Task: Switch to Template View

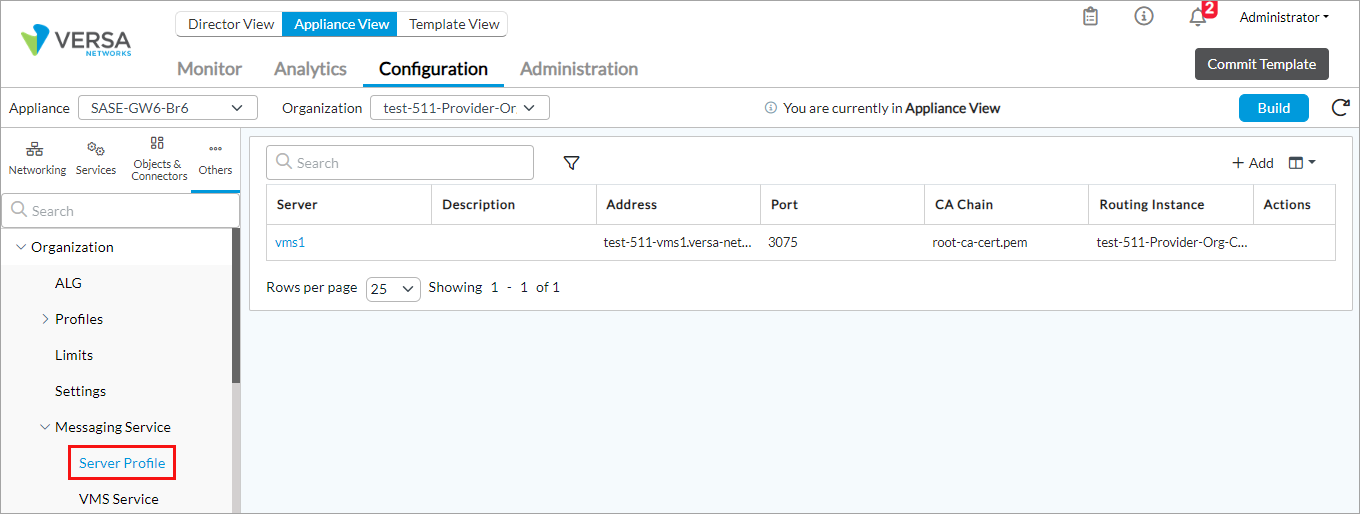Action: point(453,24)
